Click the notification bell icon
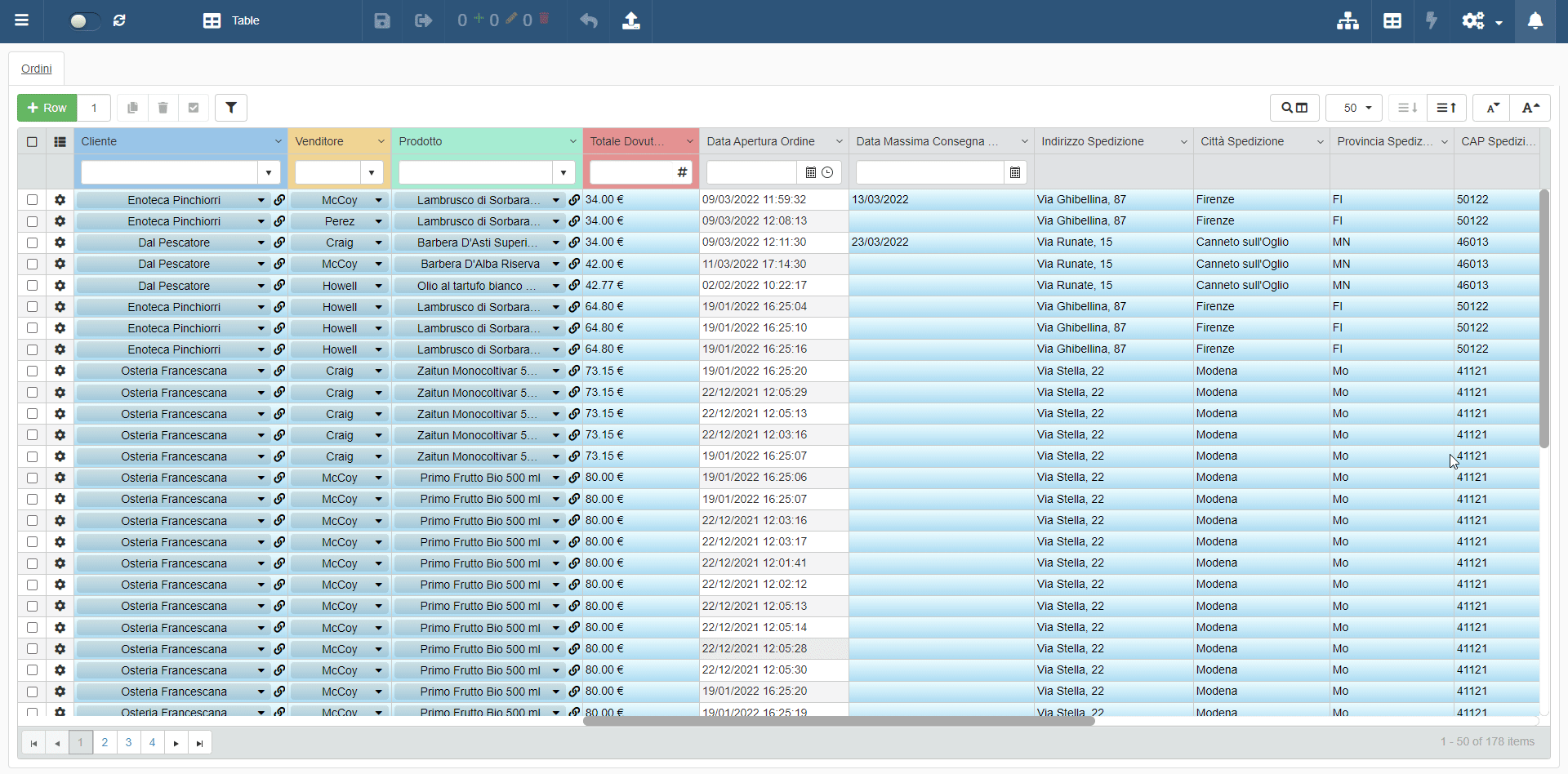This screenshot has width=1568, height=774. pos(1535,21)
